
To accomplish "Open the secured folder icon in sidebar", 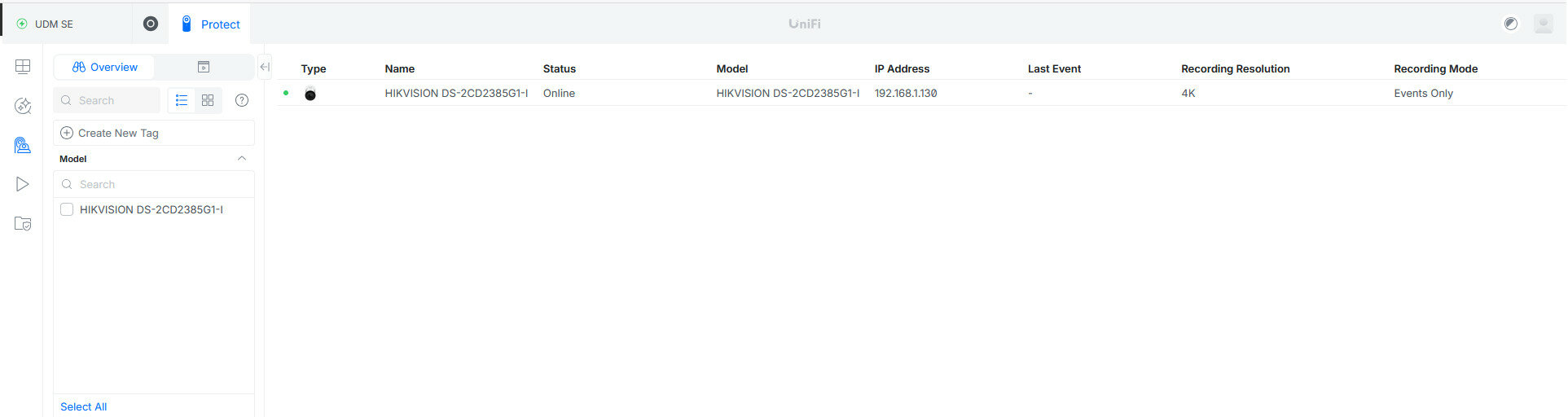I will pos(23,224).
